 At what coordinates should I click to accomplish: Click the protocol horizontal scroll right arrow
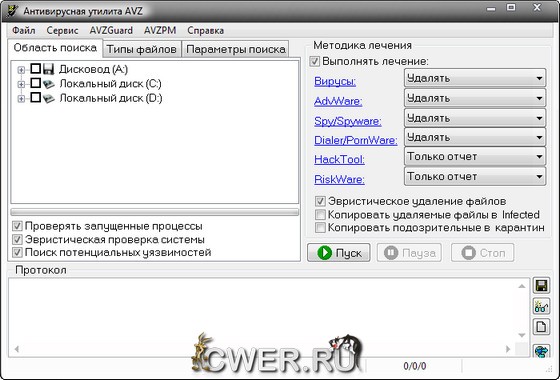click(508, 349)
